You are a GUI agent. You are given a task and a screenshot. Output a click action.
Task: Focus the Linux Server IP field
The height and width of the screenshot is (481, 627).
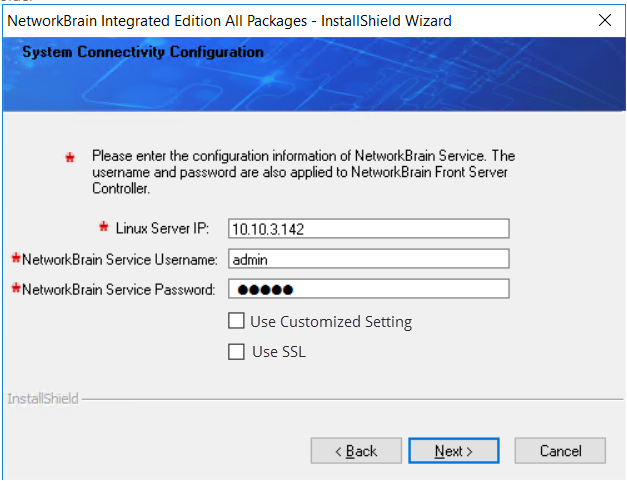coord(369,229)
